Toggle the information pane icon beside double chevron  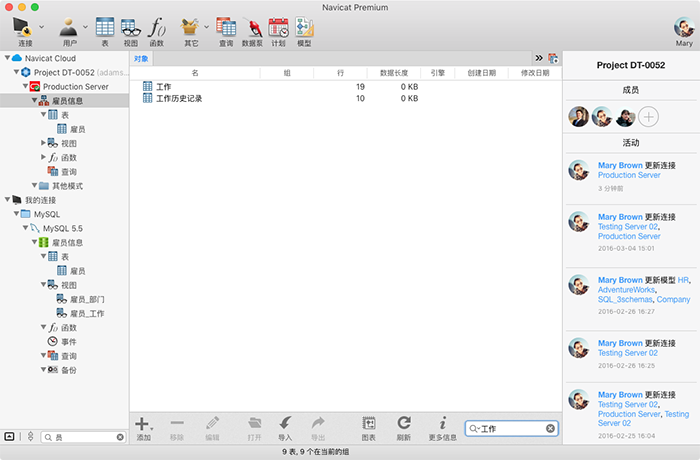tap(553, 58)
